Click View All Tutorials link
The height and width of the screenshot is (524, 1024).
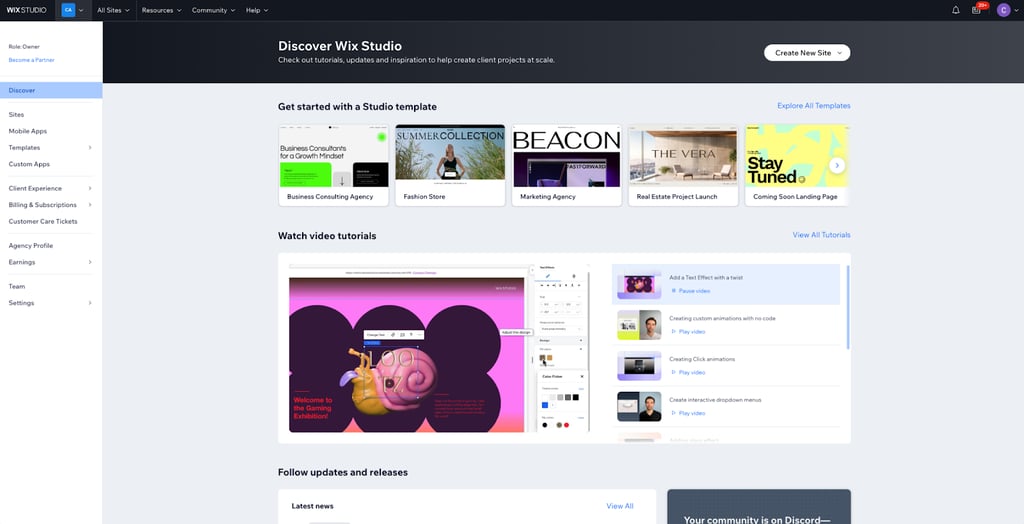[x=822, y=235]
